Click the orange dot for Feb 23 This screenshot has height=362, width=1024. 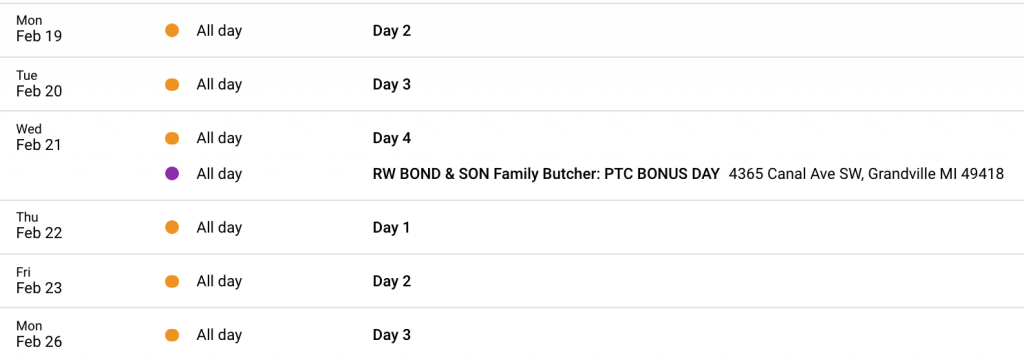tap(172, 281)
